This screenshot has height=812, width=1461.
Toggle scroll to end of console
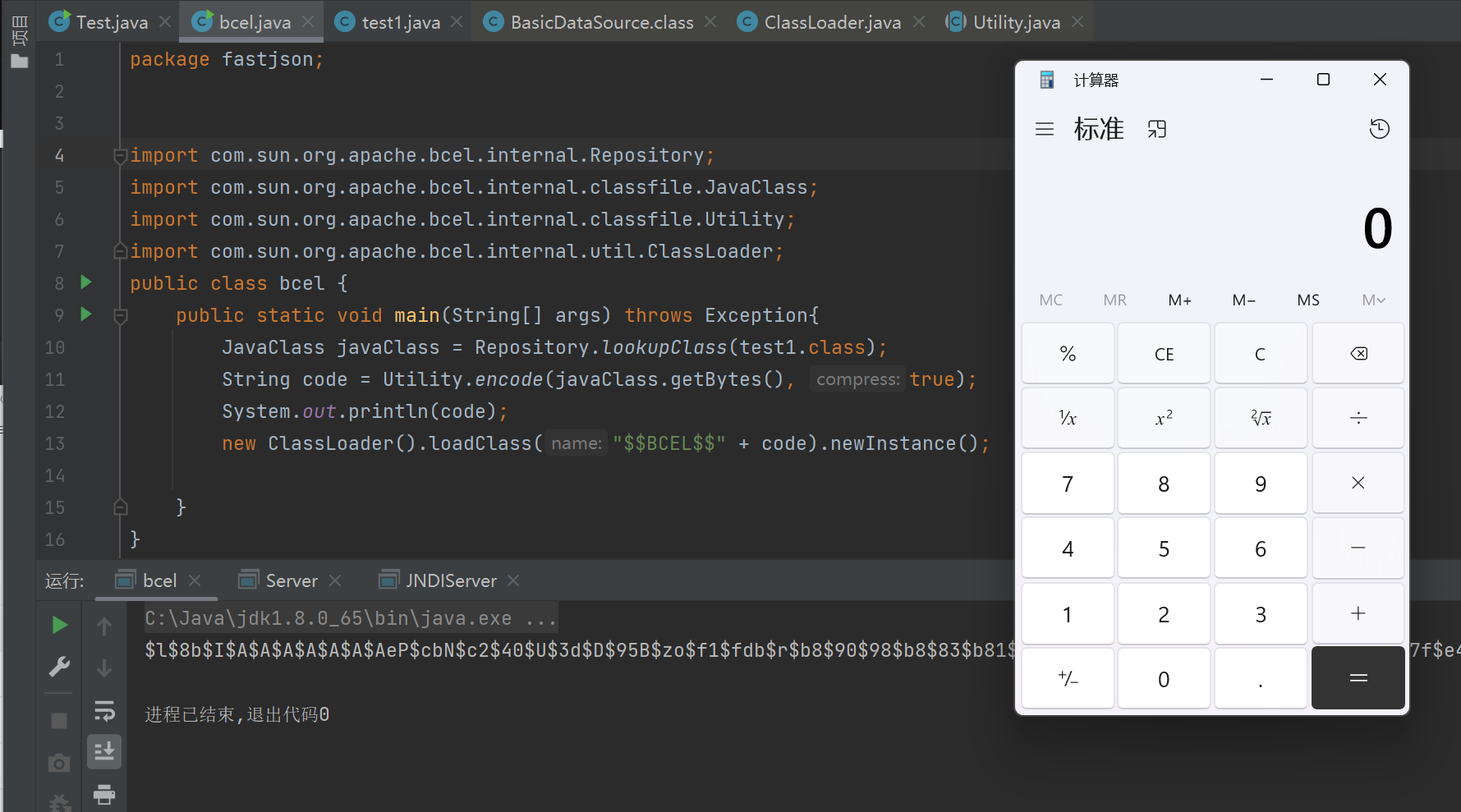coord(104,751)
